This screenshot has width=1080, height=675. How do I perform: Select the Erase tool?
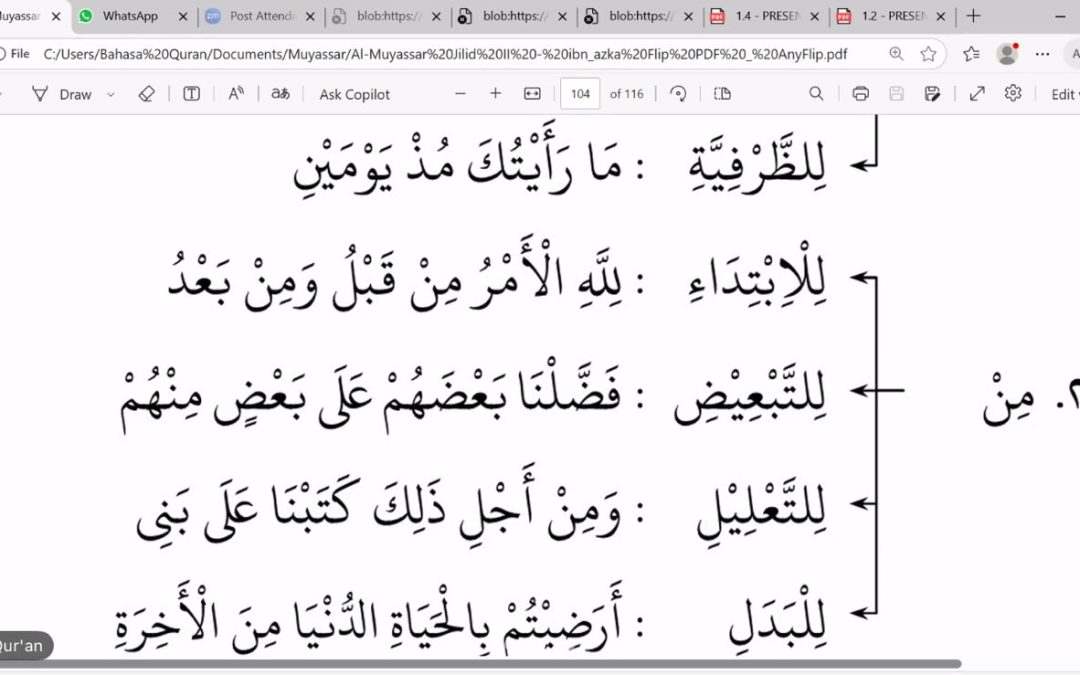point(146,94)
